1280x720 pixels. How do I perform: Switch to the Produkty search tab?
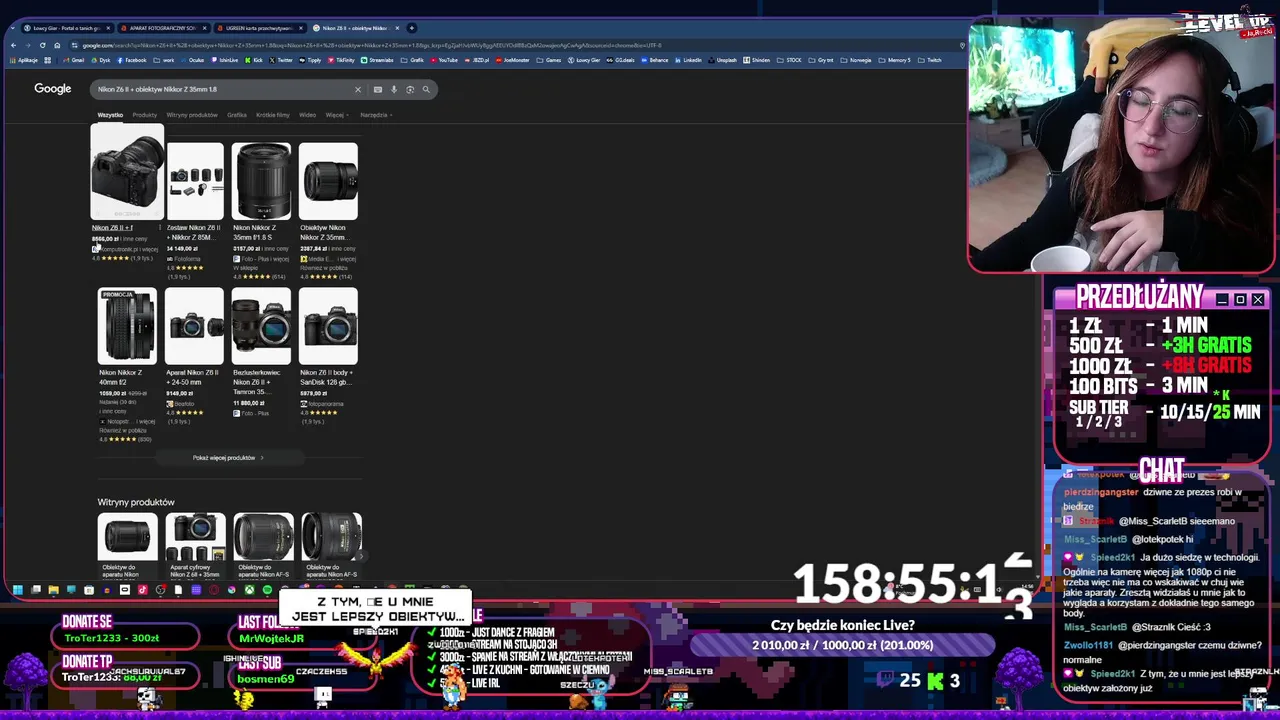tap(144, 115)
